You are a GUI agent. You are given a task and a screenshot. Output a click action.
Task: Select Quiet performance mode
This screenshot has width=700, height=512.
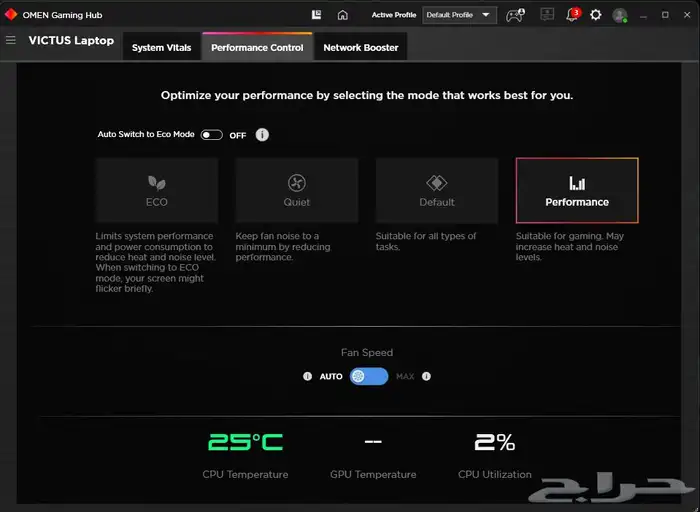click(296, 190)
